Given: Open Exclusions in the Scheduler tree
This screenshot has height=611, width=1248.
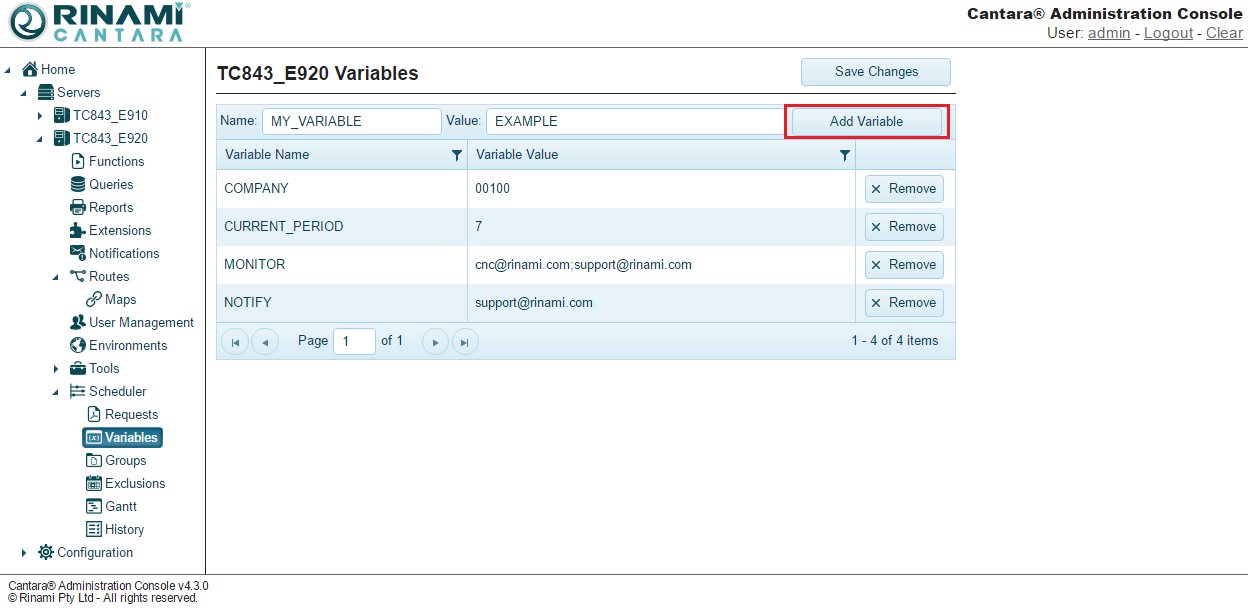Looking at the screenshot, I should (134, 483).
